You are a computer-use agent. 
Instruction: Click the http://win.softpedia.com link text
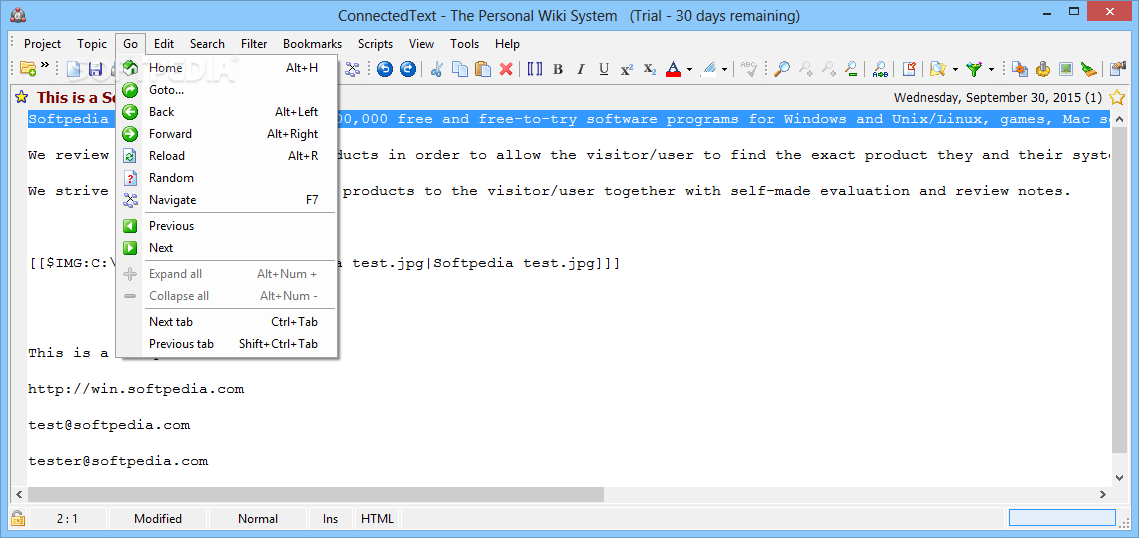coord(136,389)
